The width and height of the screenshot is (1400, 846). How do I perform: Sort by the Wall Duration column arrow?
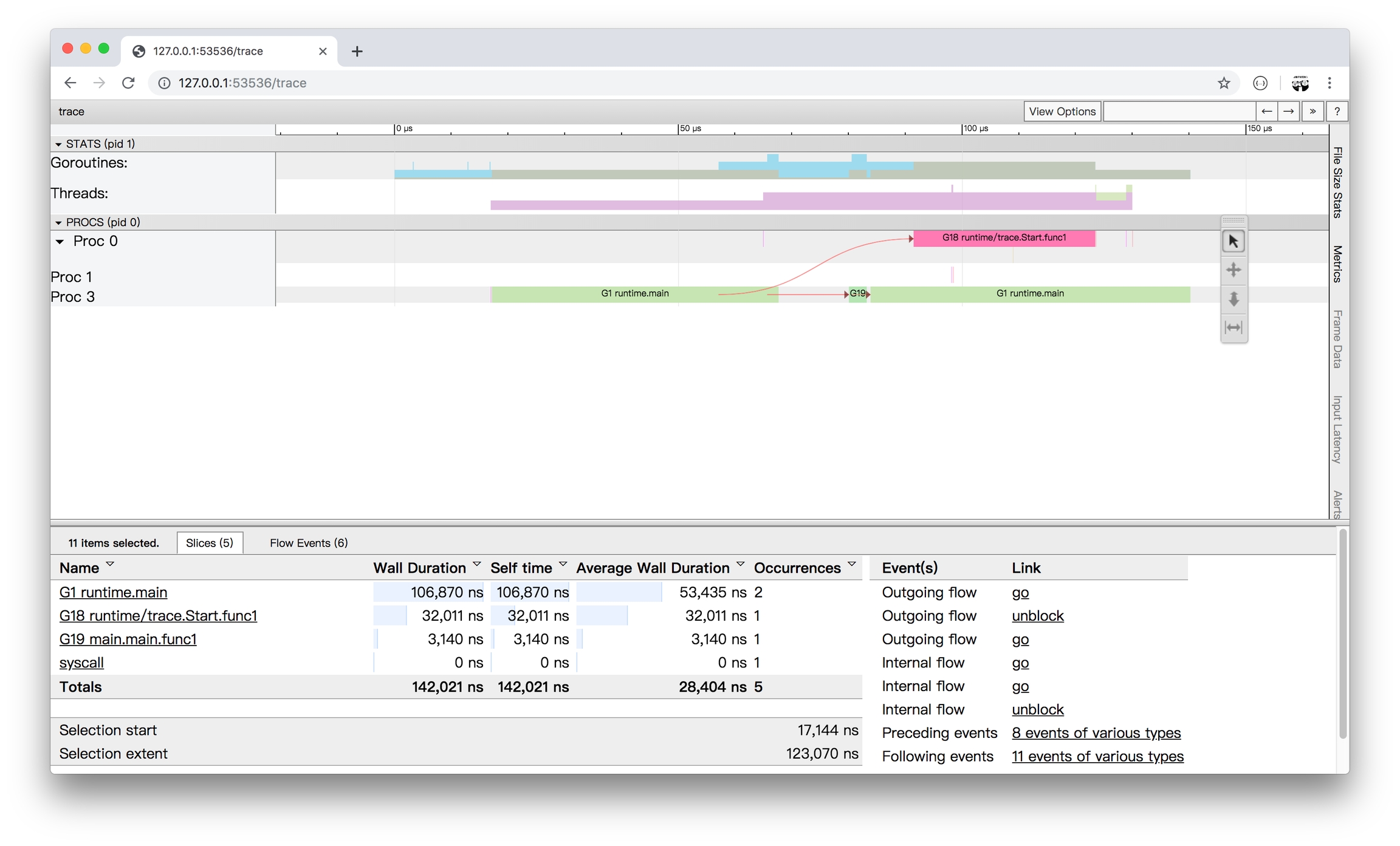click(x=476, y=565)
